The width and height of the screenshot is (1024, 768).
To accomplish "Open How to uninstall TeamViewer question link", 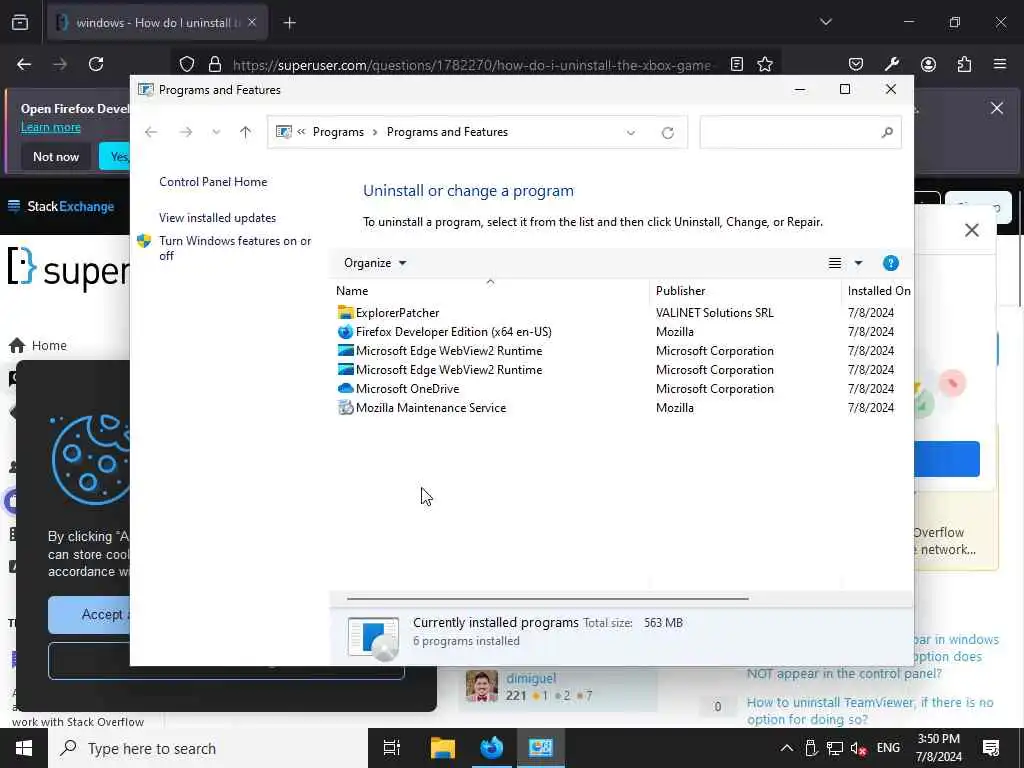I will coord(870,711).
